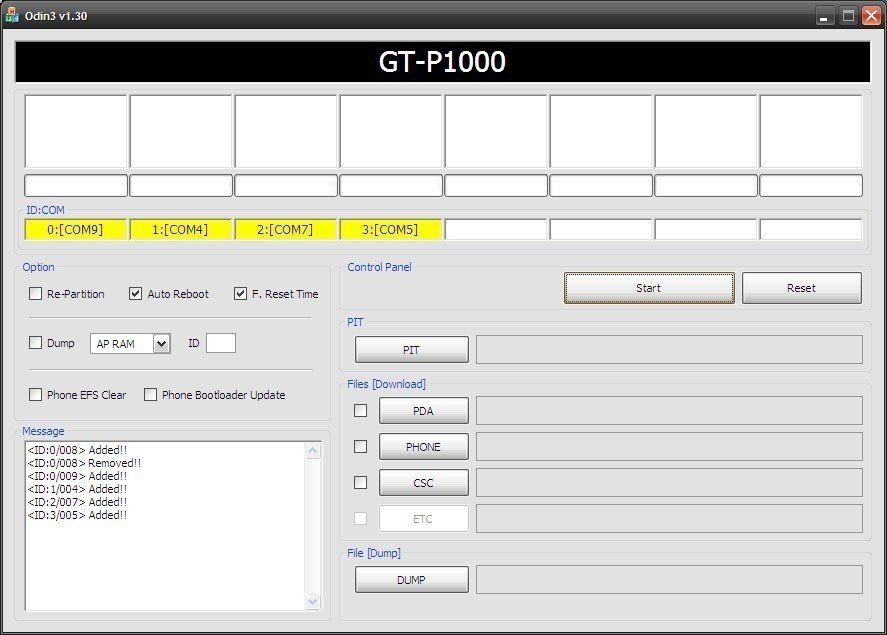Image resolution: width=887 pixels, height=635 pixels.
Task: Click the ID input field beside Dump
Action: tap(221, 343)
